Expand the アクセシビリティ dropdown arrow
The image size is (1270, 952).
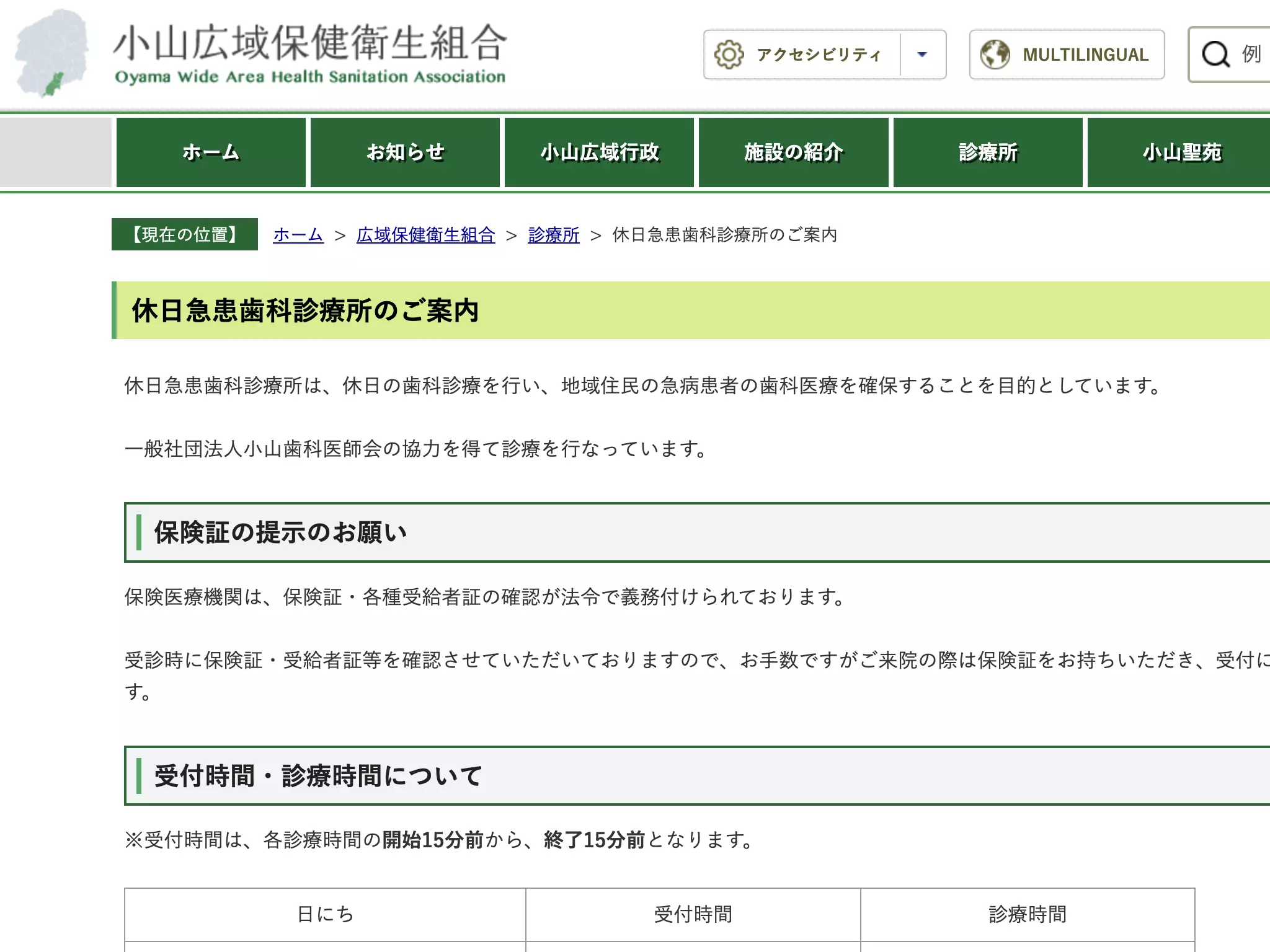click(922, 55)
